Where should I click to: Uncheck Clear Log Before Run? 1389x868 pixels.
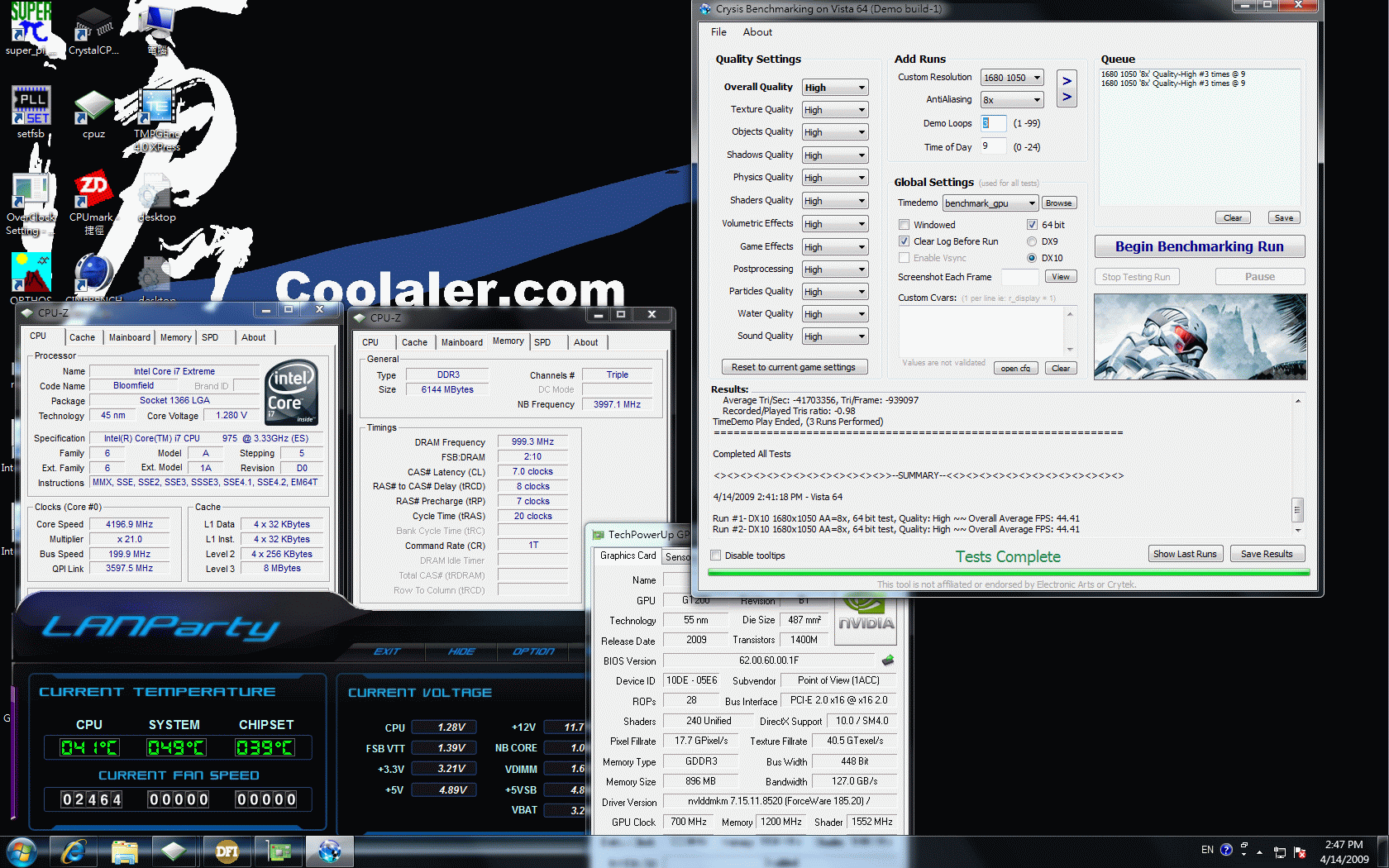[904, 241]
